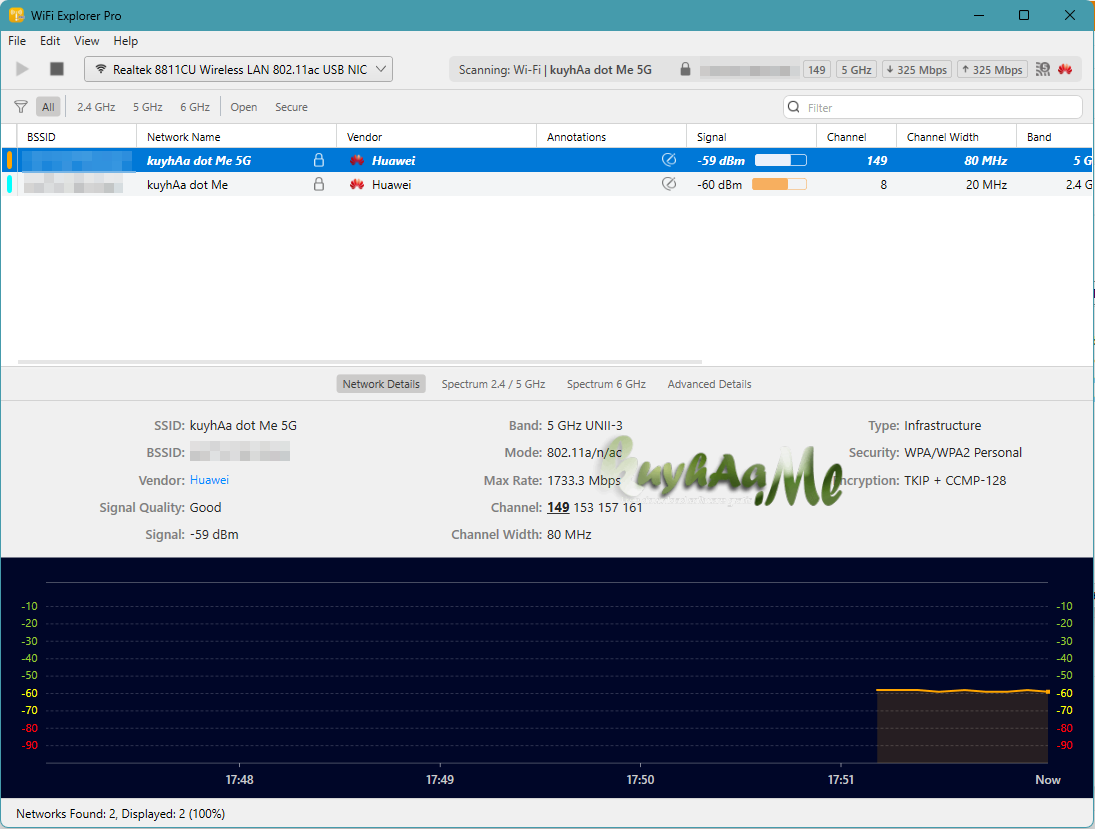Viewport: 1095px width, 829px height.
Task: Switch to the Advanced Details tab
Action: [709, 384]
